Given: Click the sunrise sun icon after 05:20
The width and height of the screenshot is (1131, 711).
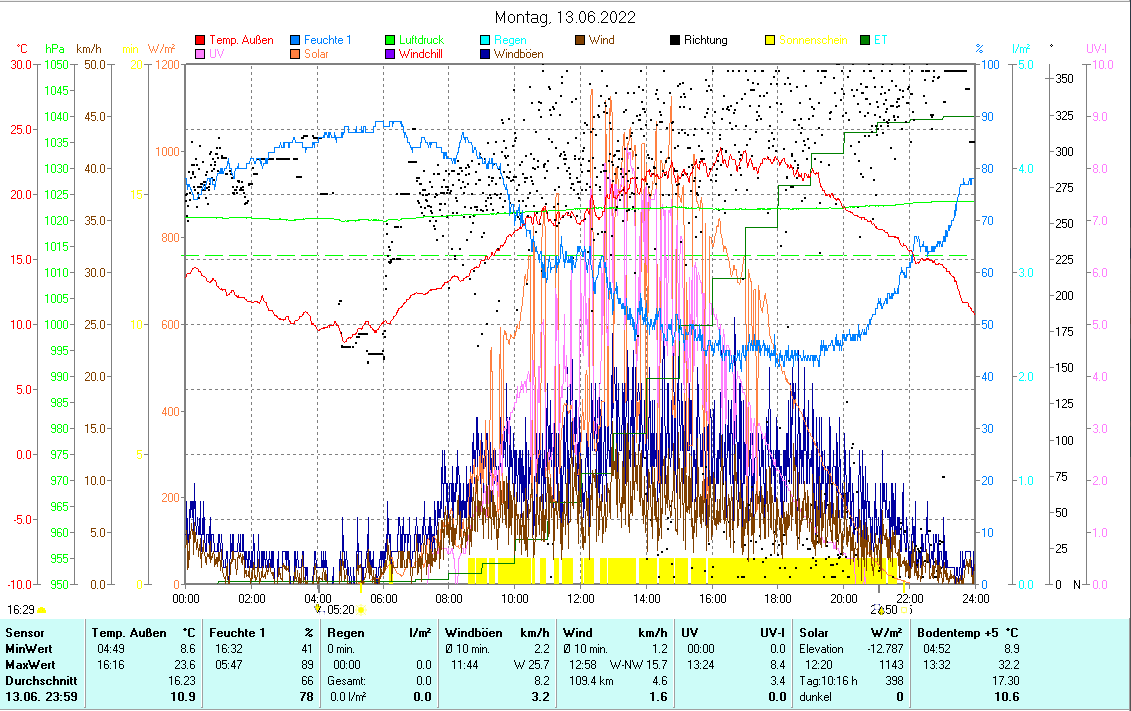Looking at the screenshot, I should coord(361,610).
